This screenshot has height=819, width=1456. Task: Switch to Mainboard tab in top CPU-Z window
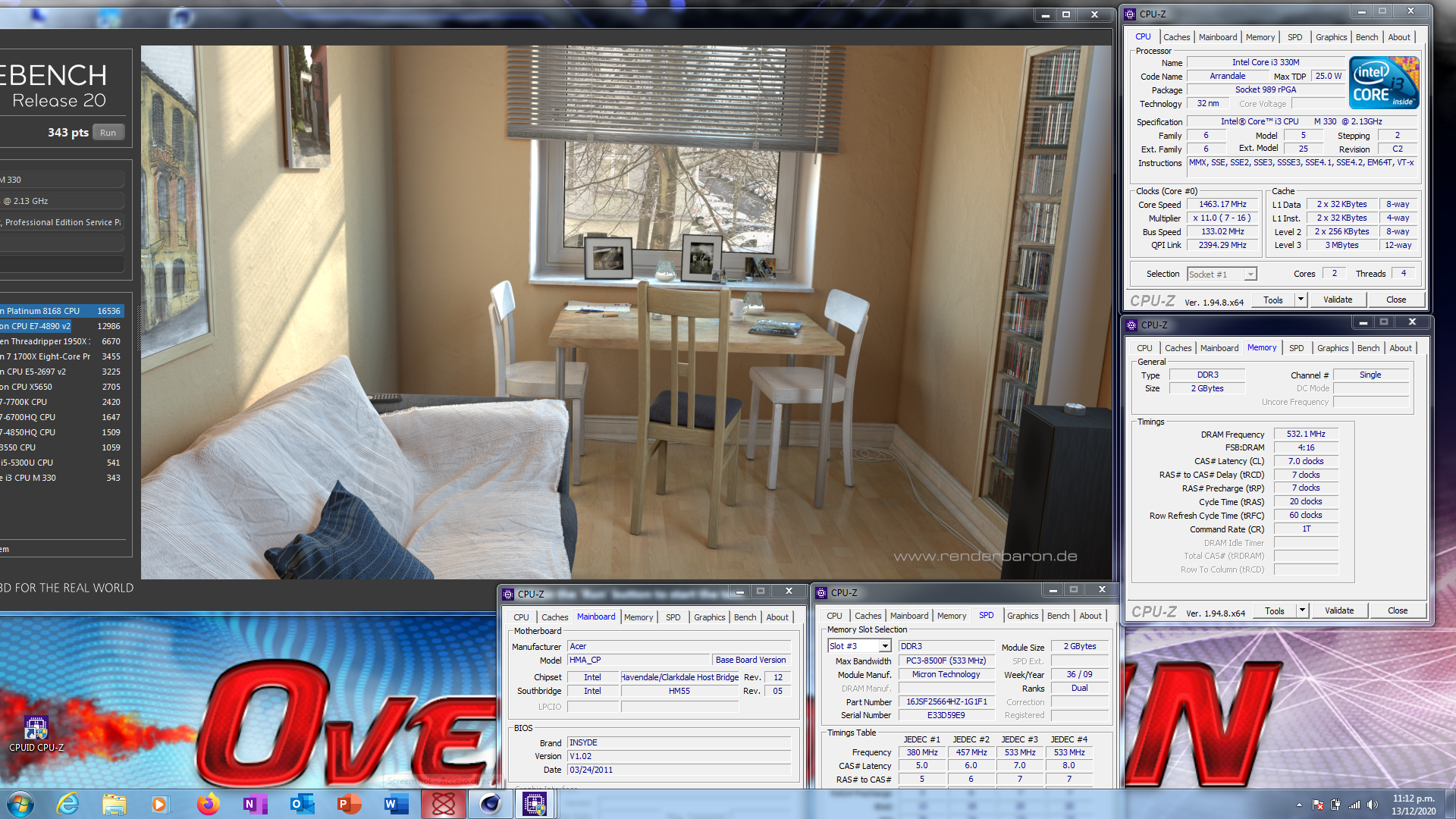click(x=1218, y=37)
